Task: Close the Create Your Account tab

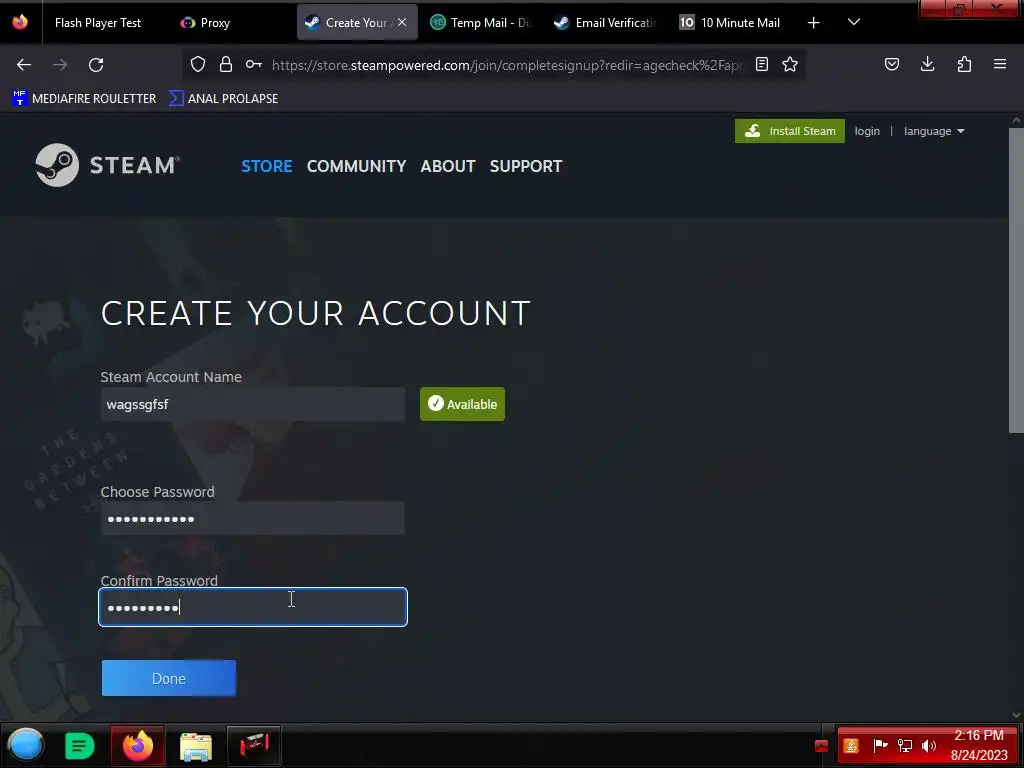Action: coord(402,22)
